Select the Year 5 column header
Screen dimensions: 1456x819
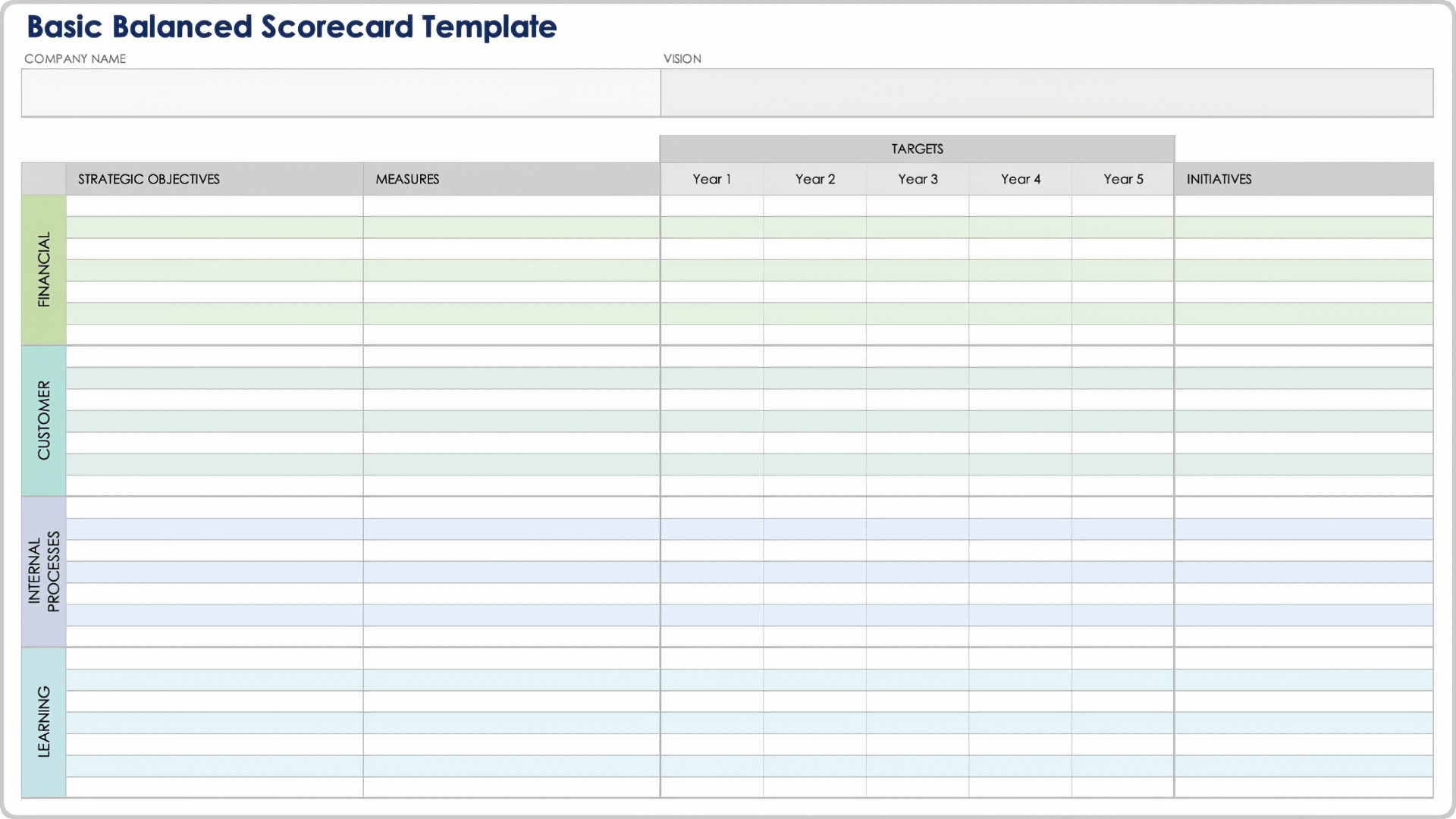point(1123,179)
